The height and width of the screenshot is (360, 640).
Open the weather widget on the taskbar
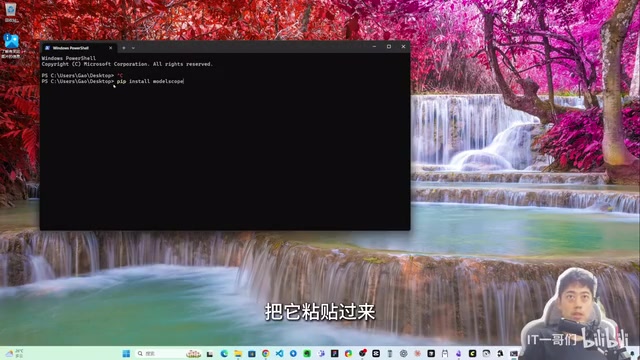click(x=14, y=353)
